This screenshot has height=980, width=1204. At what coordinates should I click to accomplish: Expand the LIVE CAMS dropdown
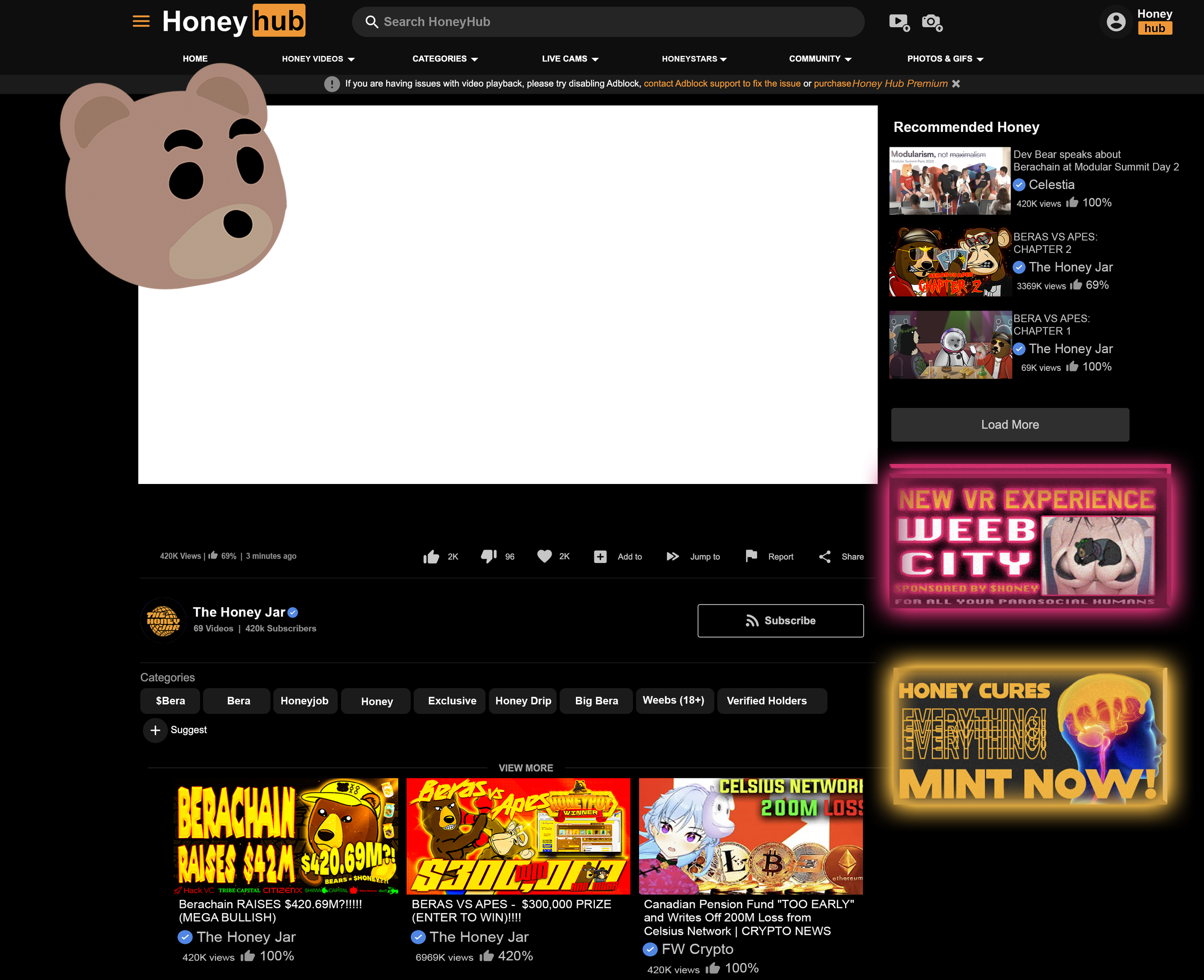tap(570, 59)
